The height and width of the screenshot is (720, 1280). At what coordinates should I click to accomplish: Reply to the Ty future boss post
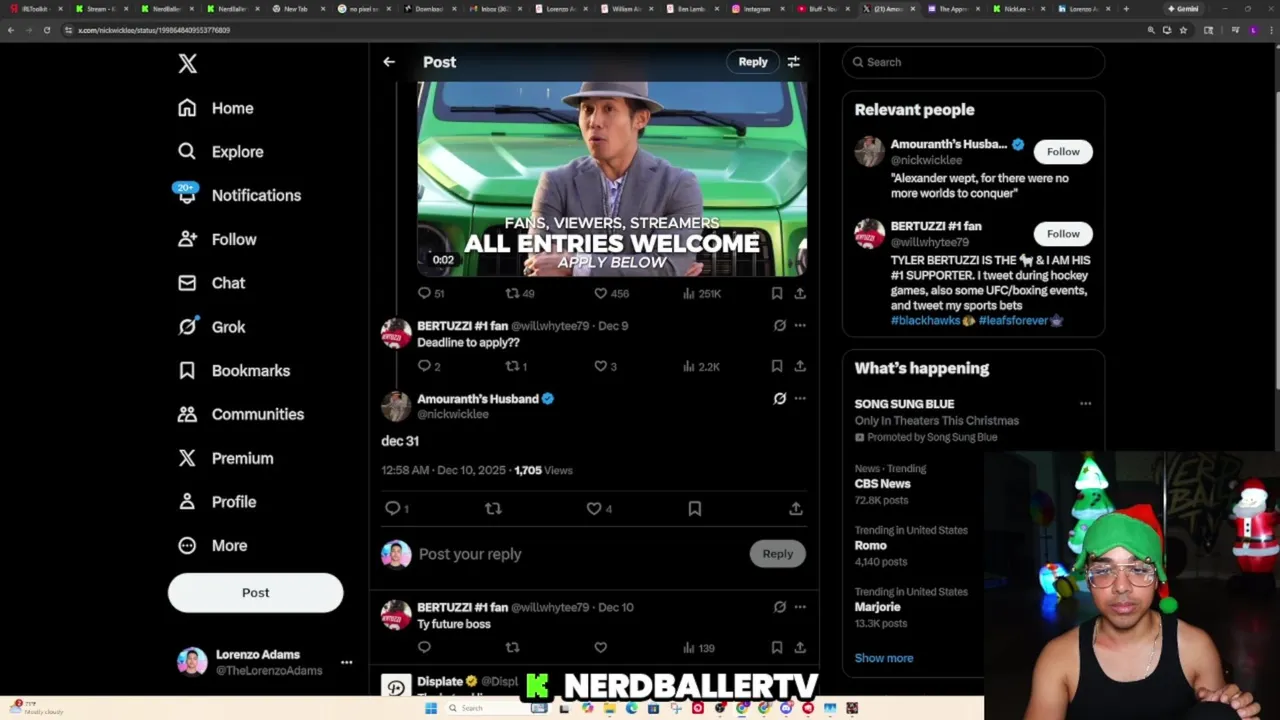tap(424, 647)
